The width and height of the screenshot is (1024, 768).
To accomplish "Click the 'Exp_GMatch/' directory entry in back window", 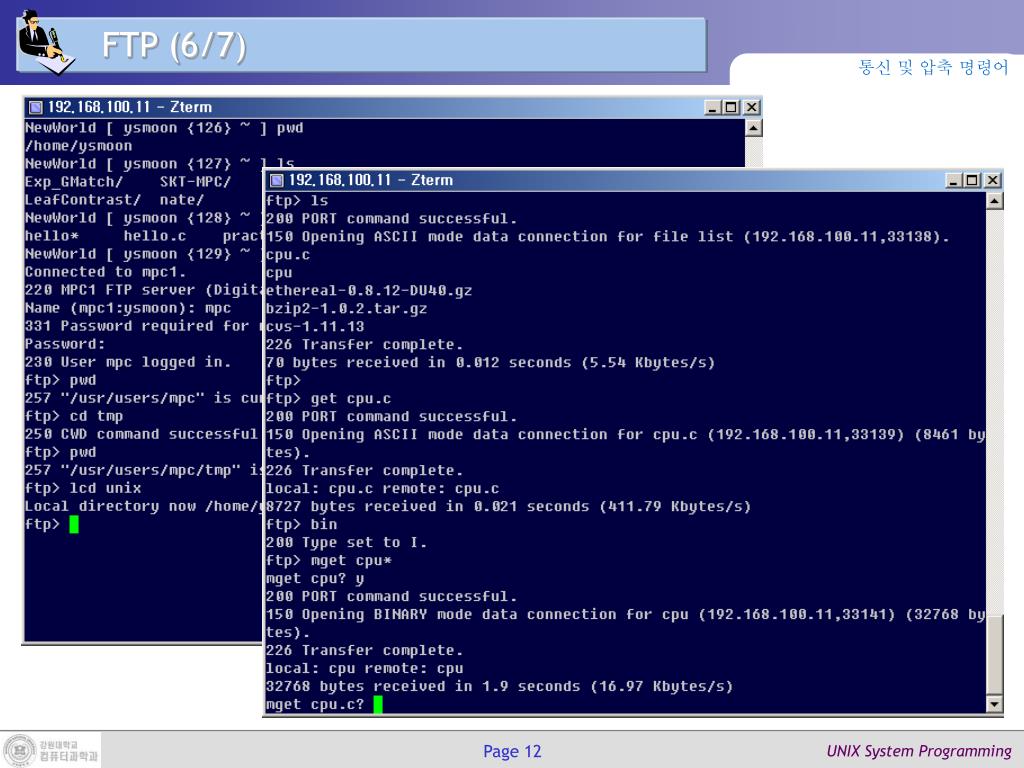I will (74, 182).
